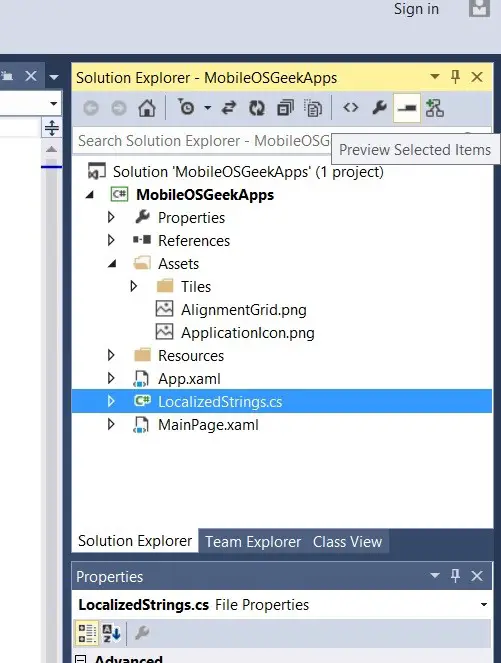Screen dimensions: 501x663
Task: Click the View Code angle brackets icon
Action: (350, 108)
